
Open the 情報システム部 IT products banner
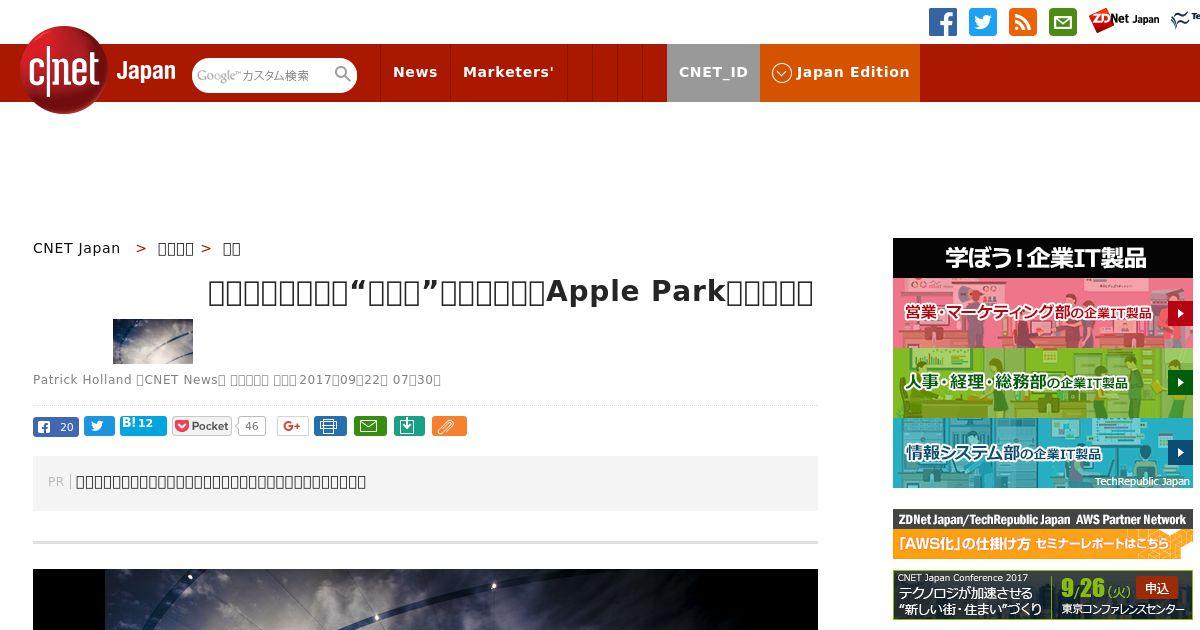point(1043,453)
